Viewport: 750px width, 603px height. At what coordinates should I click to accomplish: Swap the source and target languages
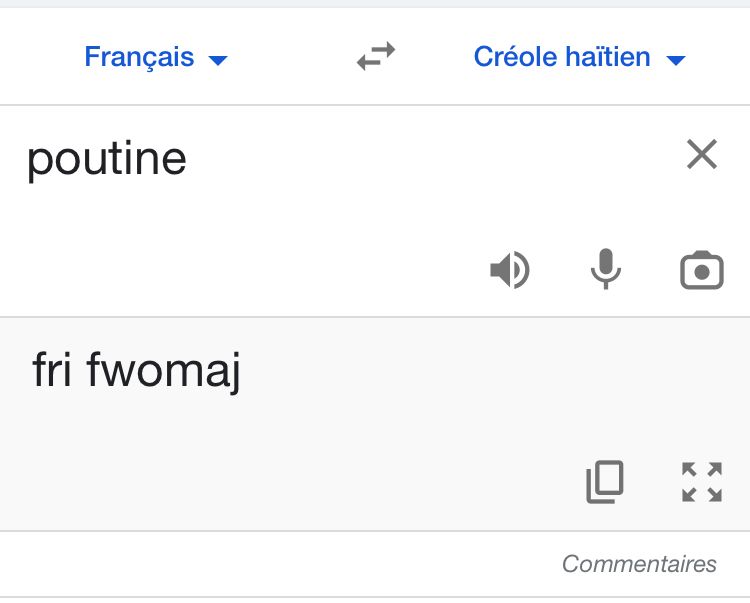[x=376, y=57]
